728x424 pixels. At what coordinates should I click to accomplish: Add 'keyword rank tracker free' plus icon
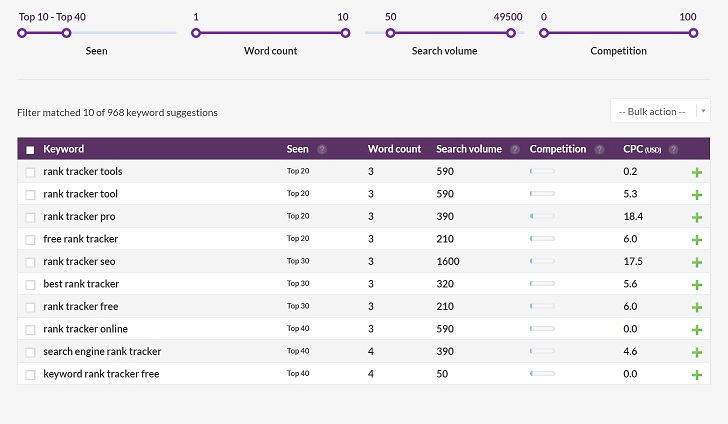point(696,375)
